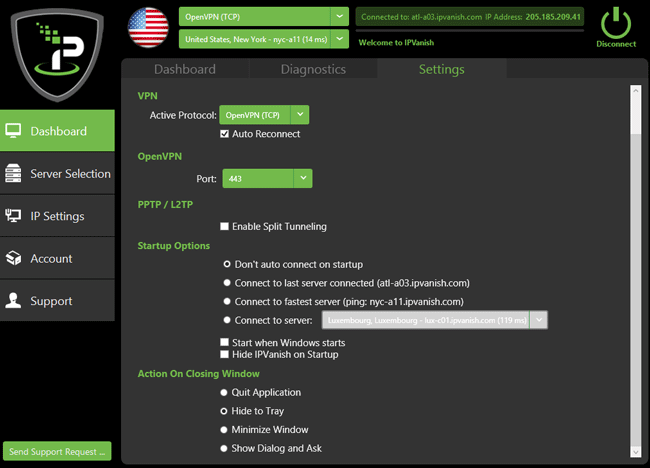Click the Account box icon

(13, 258)
